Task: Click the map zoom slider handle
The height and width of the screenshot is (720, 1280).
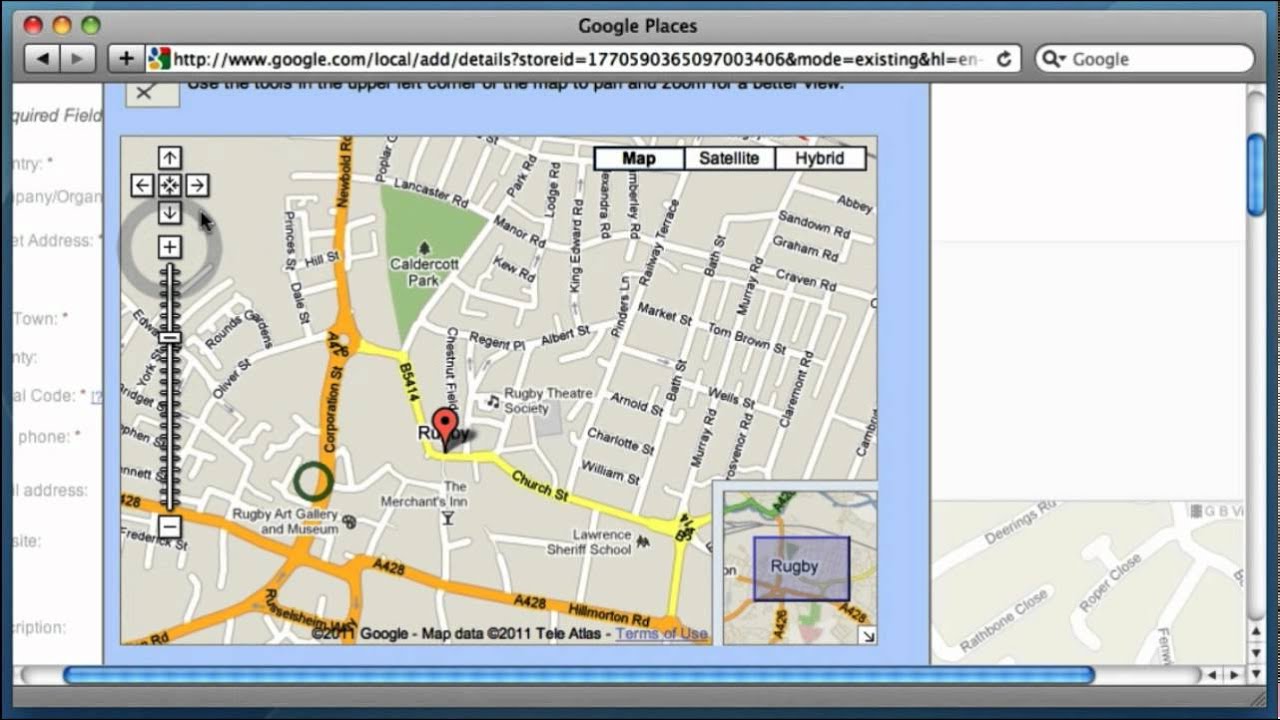Action: click(x=169, y=338)
